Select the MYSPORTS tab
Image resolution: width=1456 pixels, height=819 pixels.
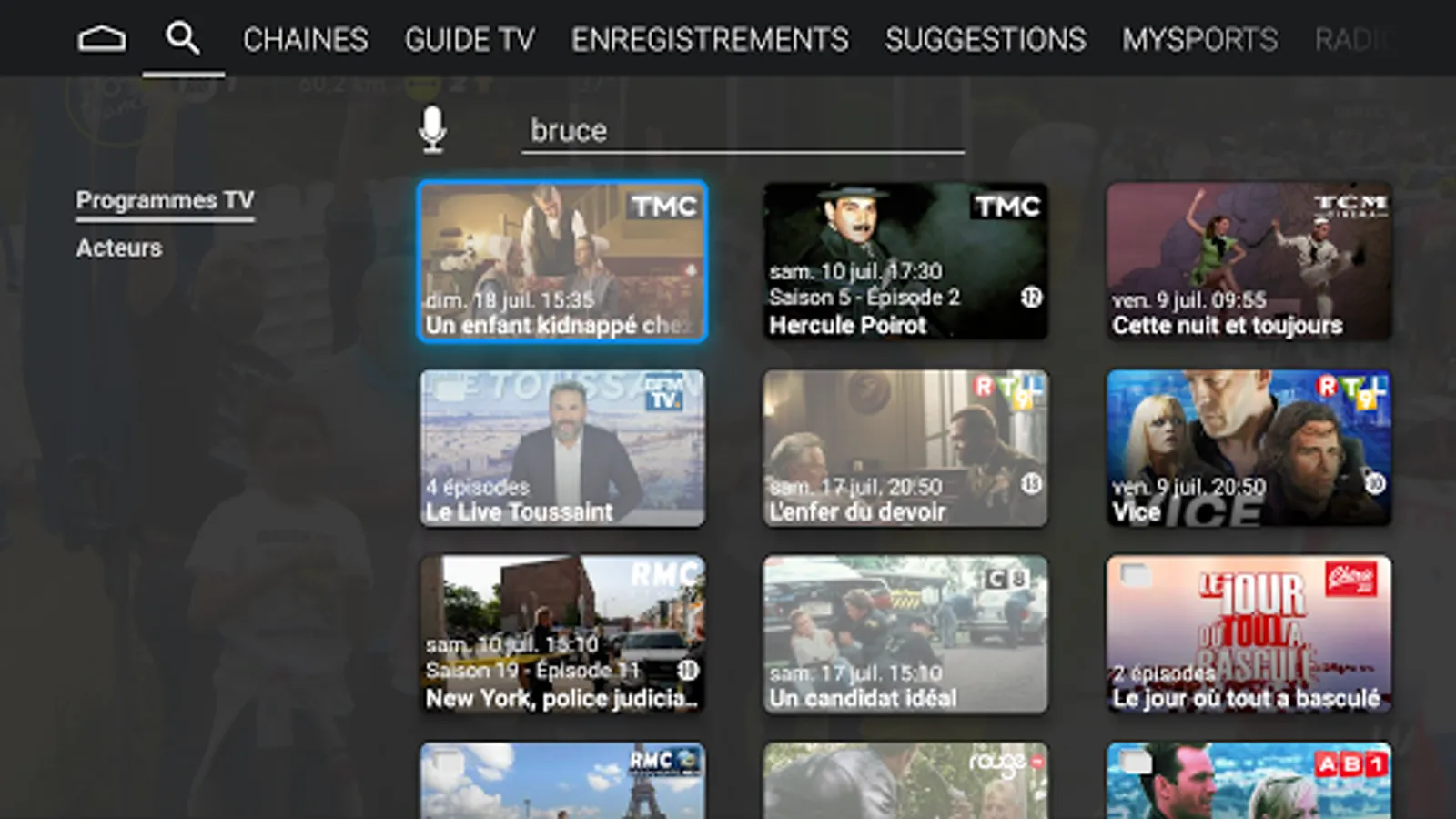tap(1199, 40)
